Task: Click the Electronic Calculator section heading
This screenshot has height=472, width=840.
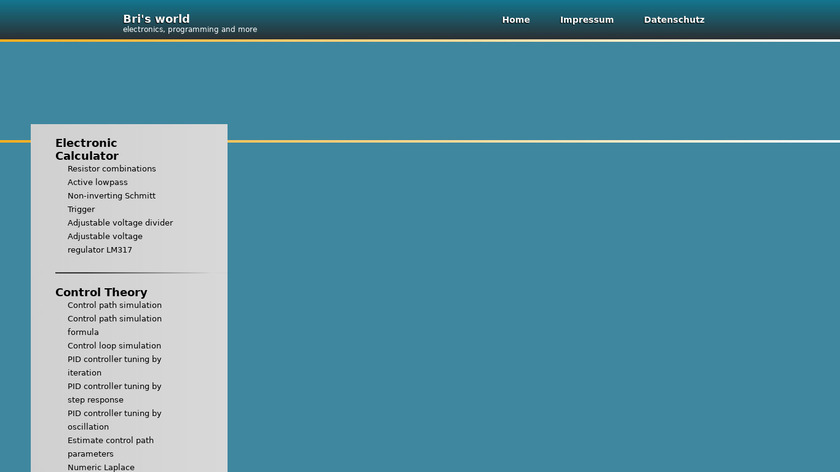Action: point(86,149)
